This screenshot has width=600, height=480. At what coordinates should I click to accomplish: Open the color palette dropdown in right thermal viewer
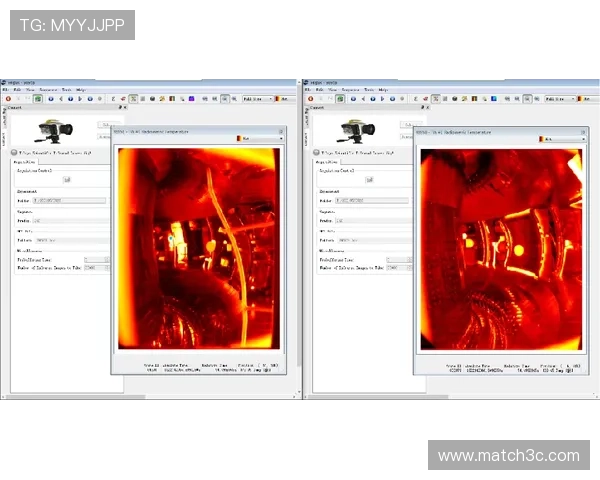tap(558, 139)
